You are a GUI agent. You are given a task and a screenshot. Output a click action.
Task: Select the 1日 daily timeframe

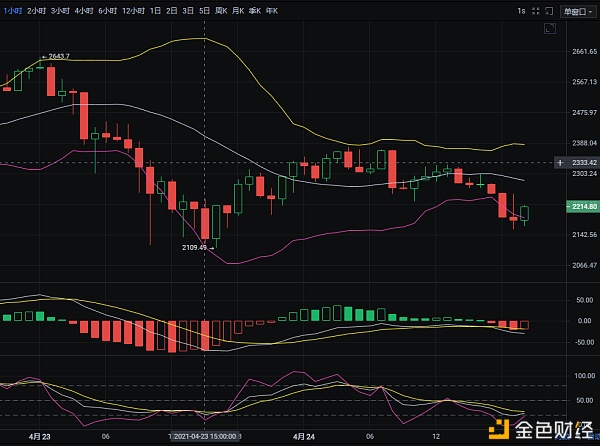pos(155,10)
